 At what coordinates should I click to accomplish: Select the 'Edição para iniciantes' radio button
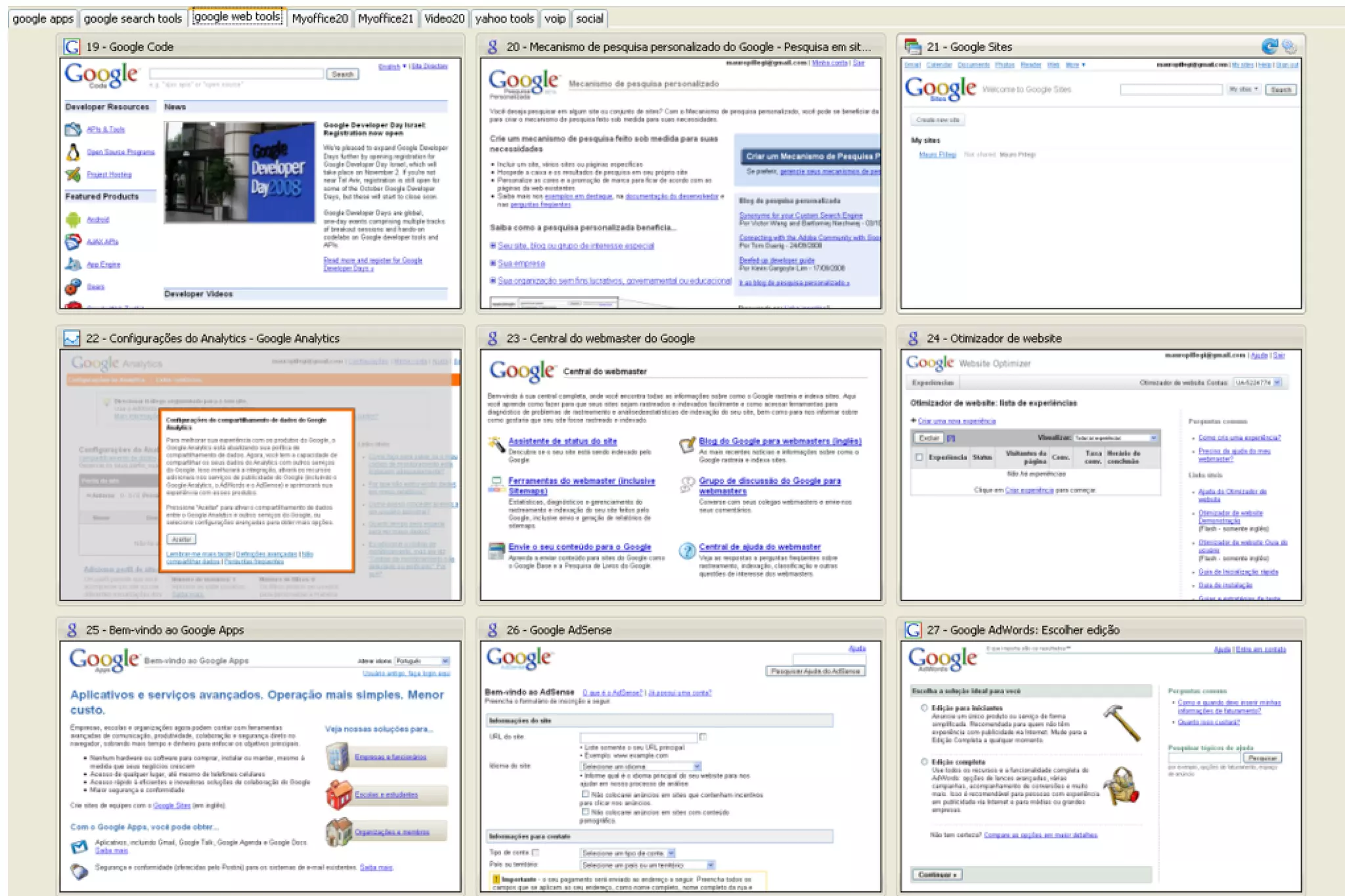click(x=924, y=708)
